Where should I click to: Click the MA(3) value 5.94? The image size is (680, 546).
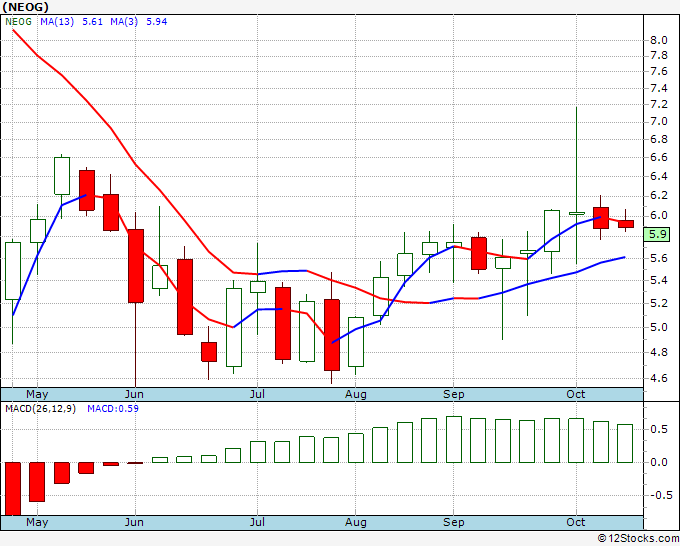(157, 22)
